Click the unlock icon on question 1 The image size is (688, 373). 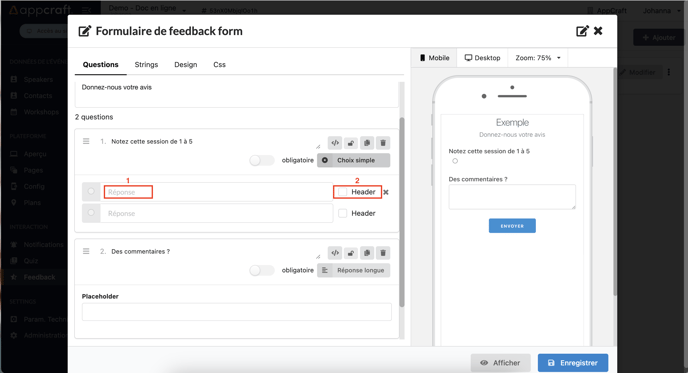pyautogui.click(x=351, y=143)
